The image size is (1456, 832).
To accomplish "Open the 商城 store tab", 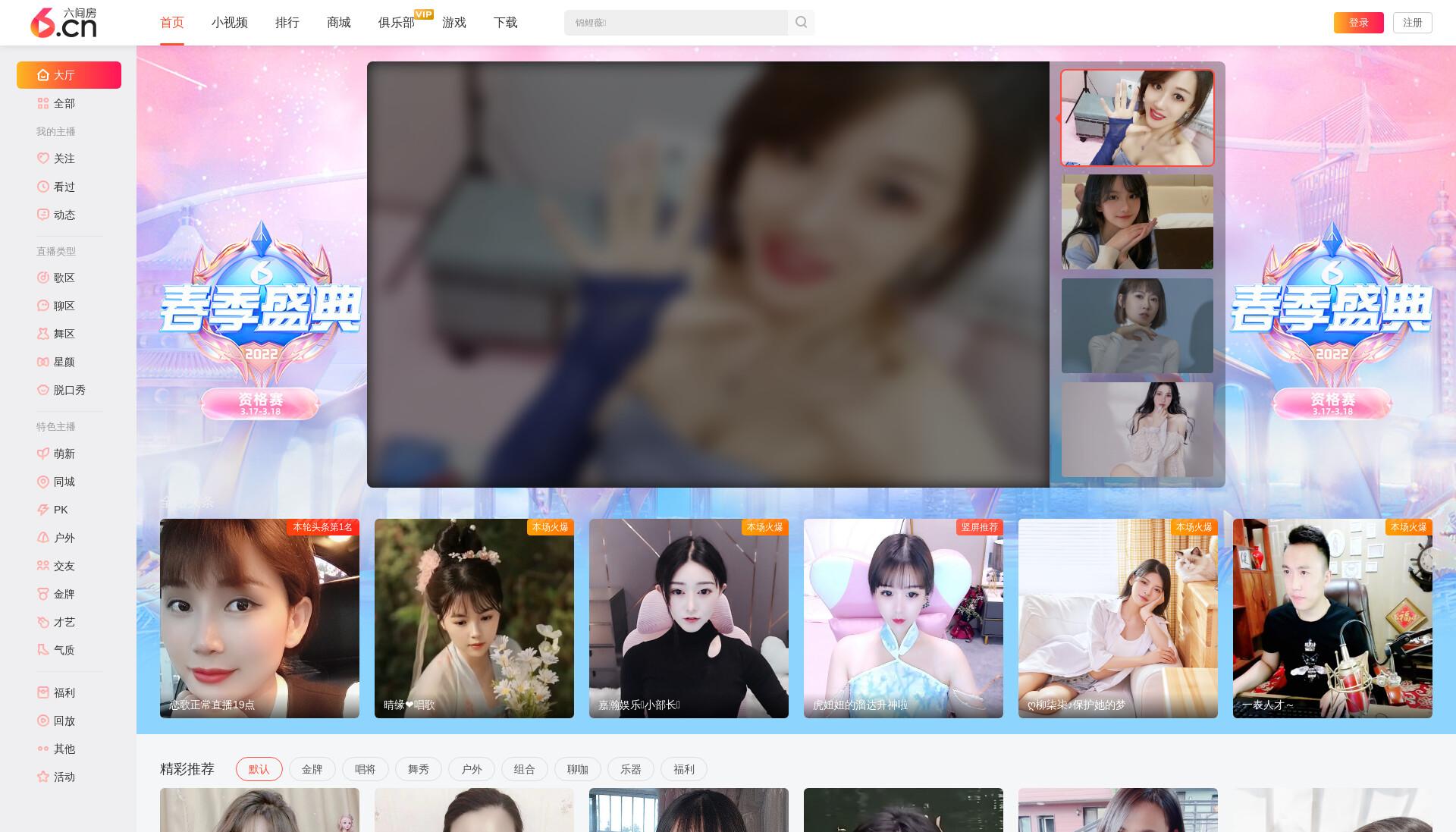I will [339, 23].
